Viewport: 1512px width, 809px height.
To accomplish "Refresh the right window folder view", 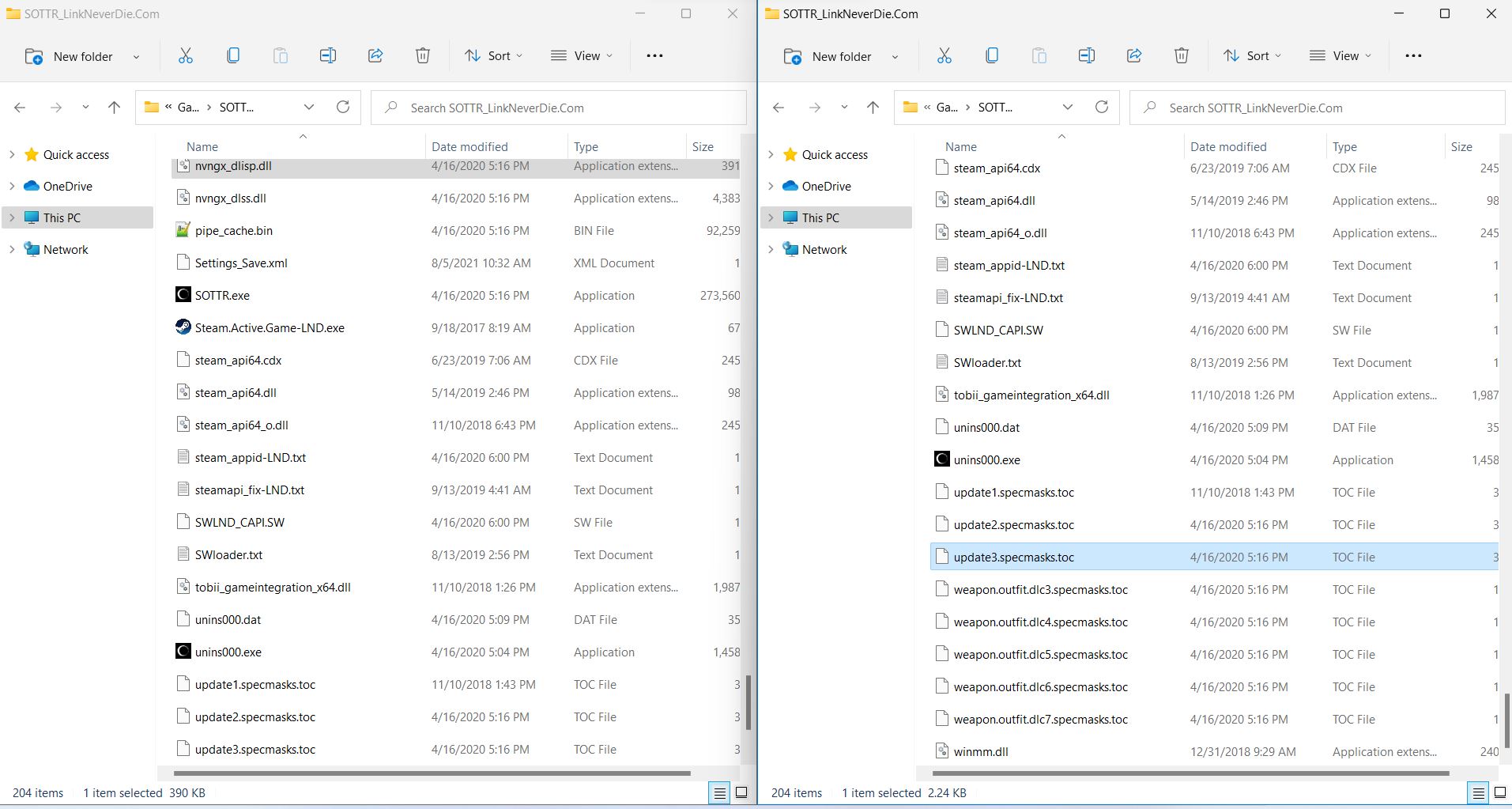I will (1102, 108).
